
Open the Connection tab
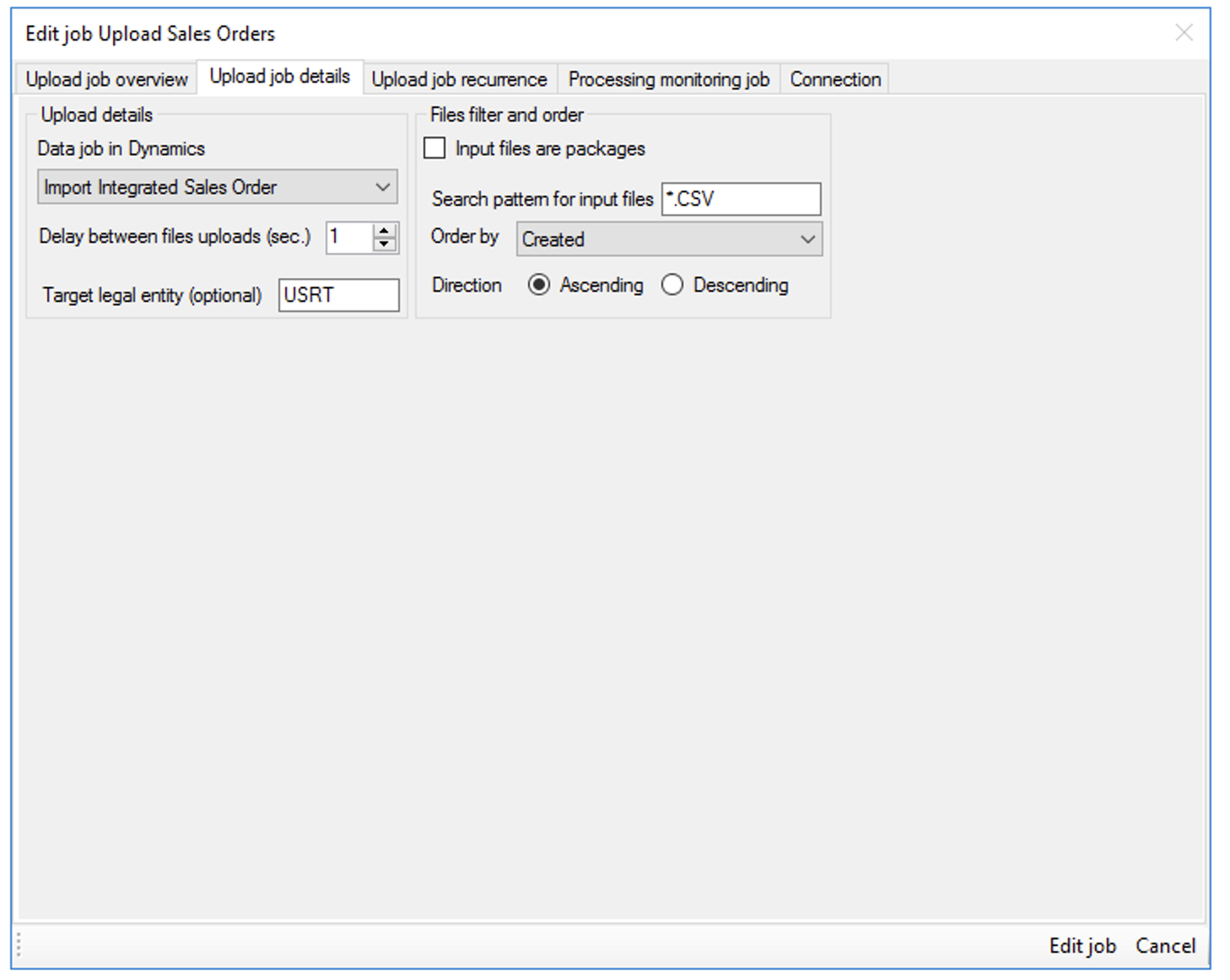834,79
